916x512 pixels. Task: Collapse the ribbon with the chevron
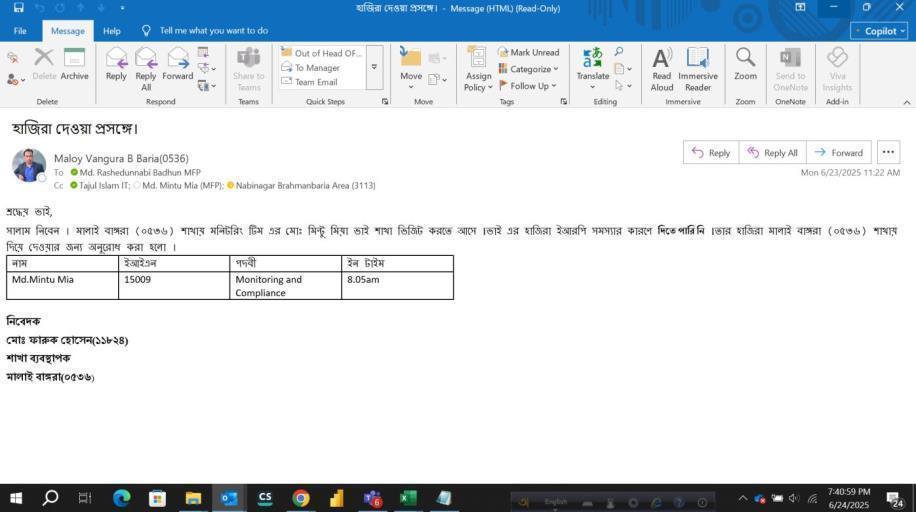coord(907,102)
